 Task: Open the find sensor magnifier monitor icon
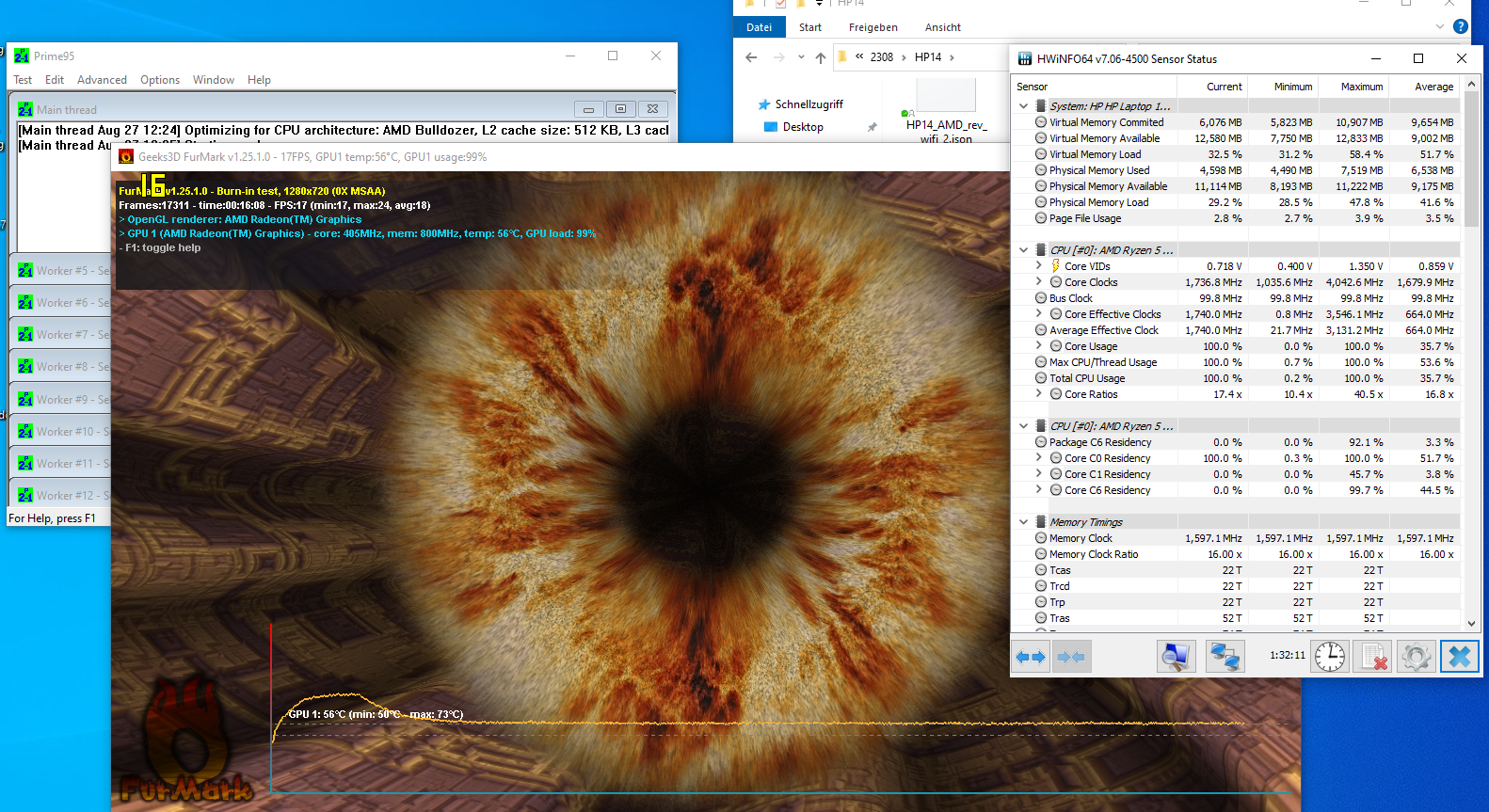[1176, 657]
